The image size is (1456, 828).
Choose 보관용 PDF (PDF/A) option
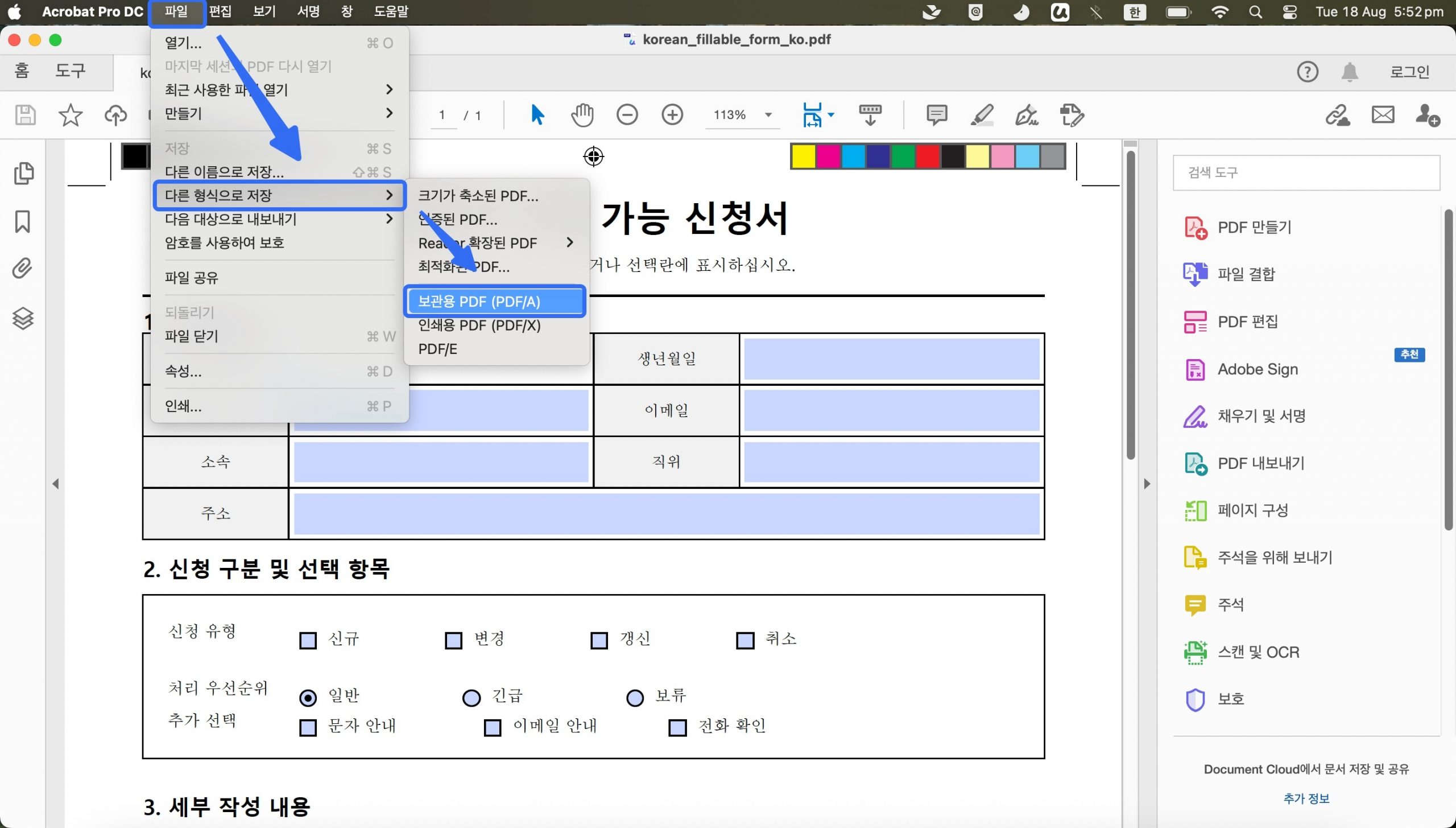tap(495, 302)
